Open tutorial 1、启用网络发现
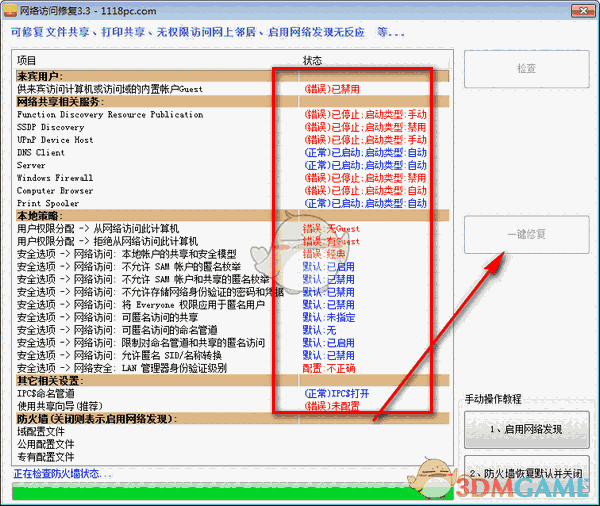600x506 pixels. (527, 429)
